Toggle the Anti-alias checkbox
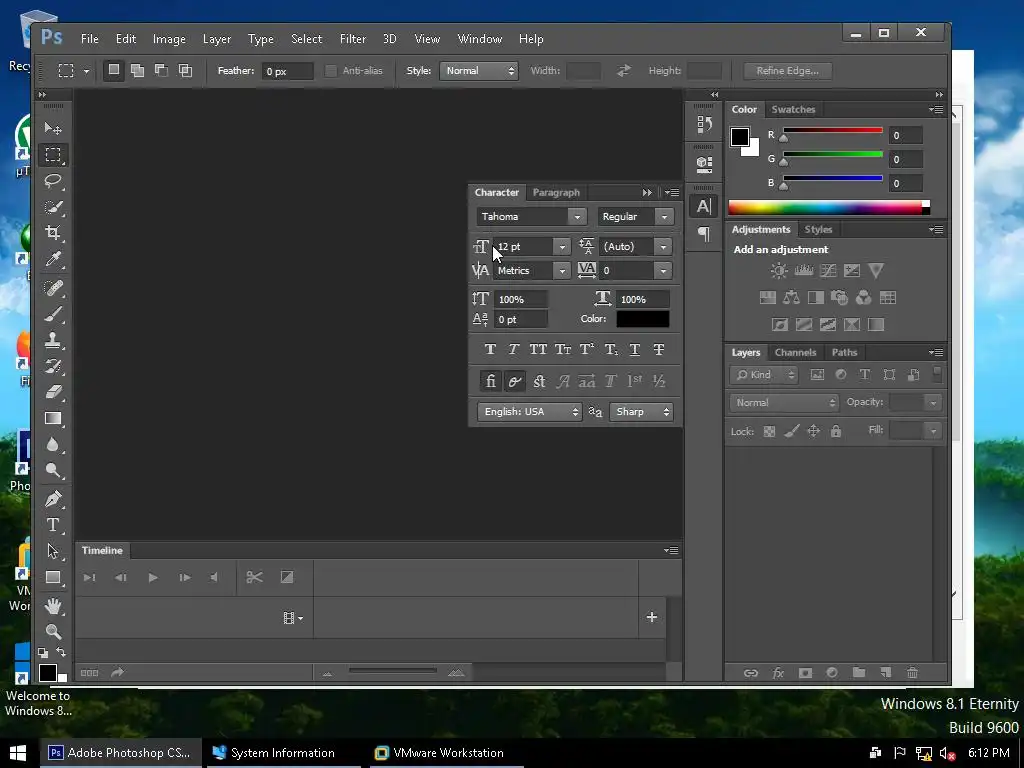Image resolution: width=1024 pixels, height=768 pixels. coord(330,71)
